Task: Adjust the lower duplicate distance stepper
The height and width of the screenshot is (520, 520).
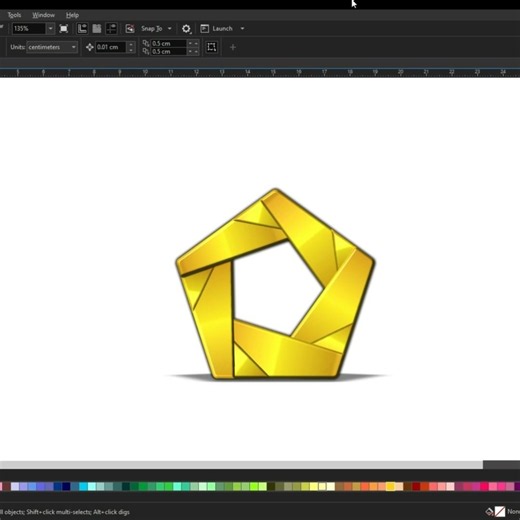Action: [193, 51]
